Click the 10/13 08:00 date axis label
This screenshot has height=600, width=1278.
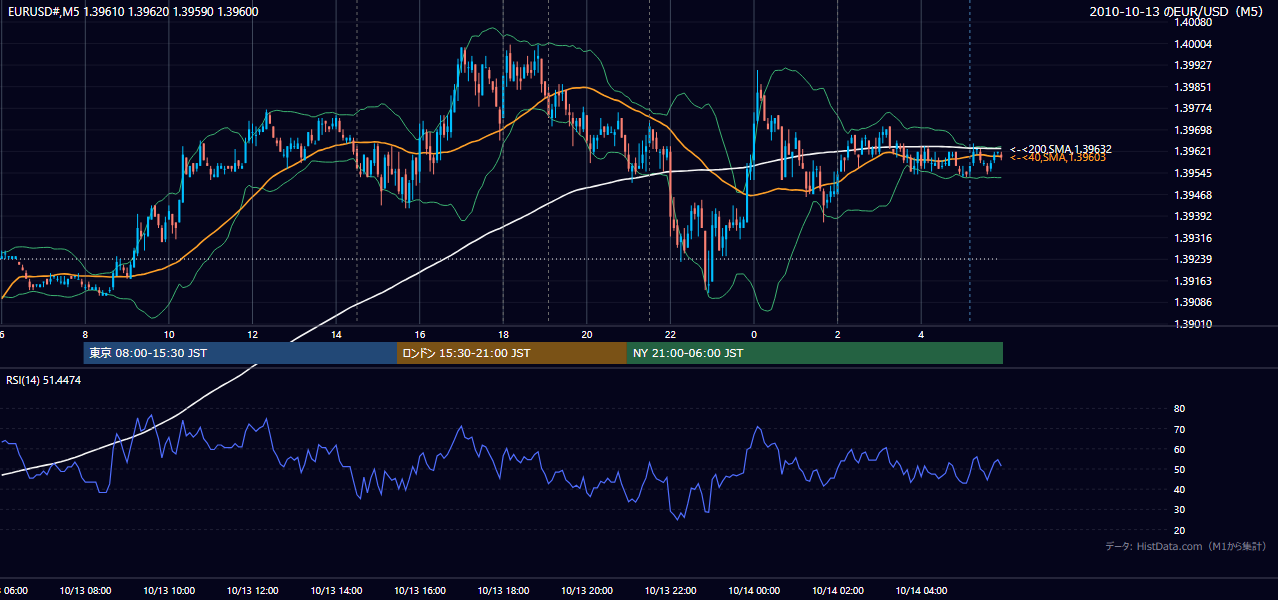click(85, 591)
